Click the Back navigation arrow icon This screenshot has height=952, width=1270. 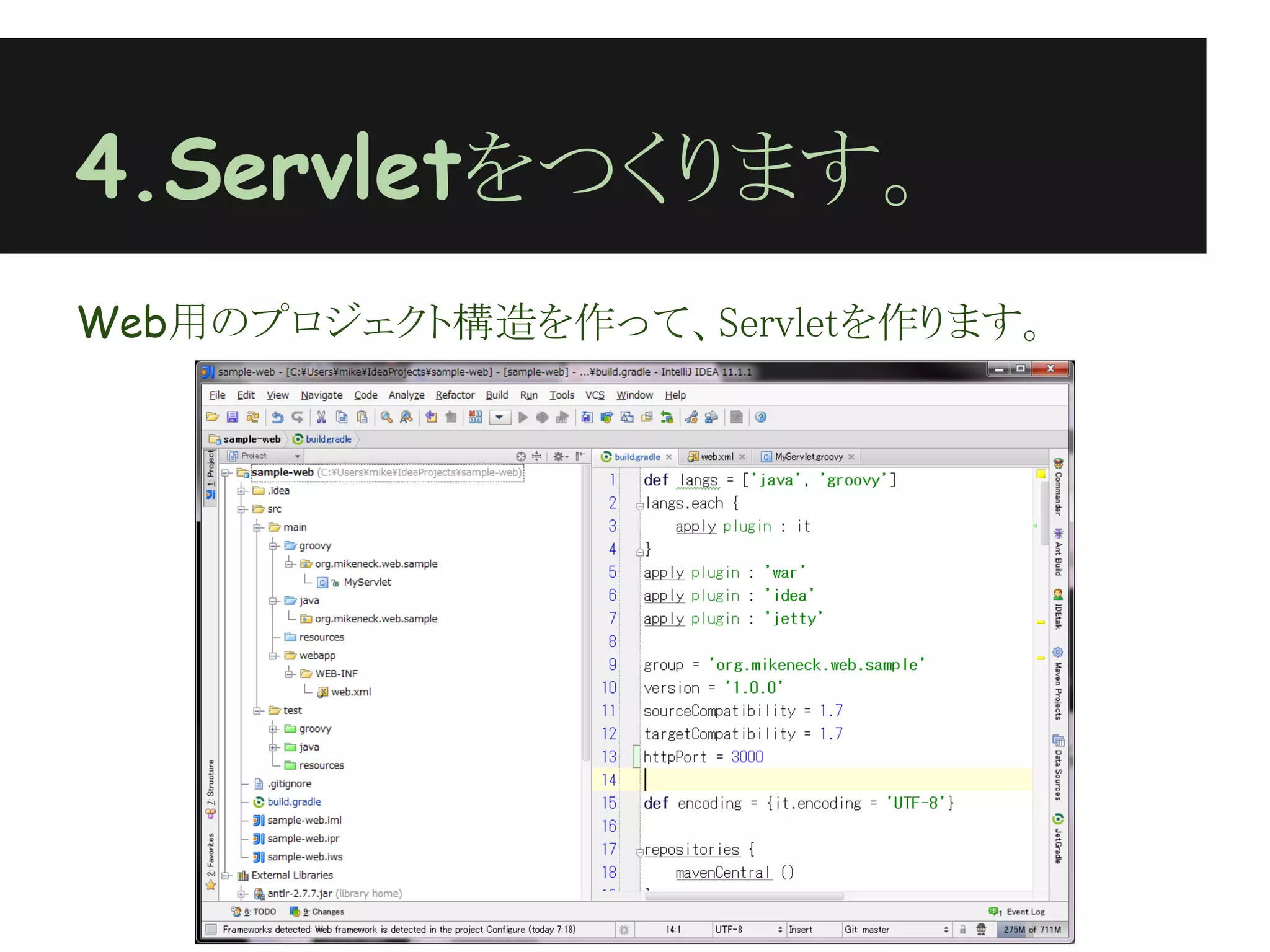(431, 417)
